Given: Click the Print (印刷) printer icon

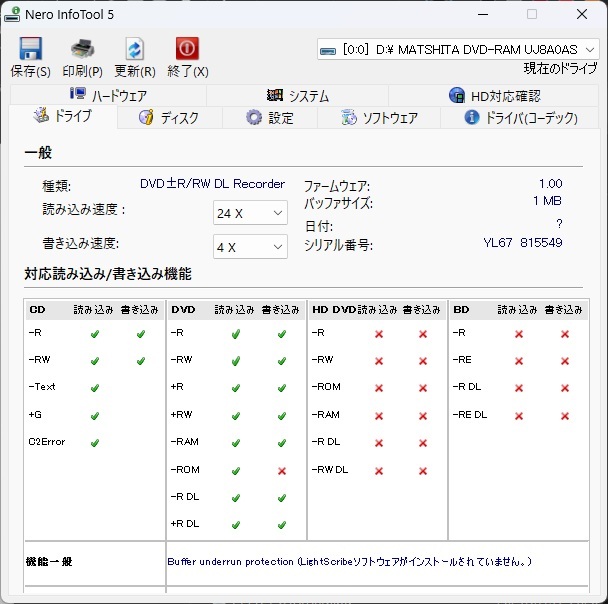Looking at the screenshot, I should point(82,49).
